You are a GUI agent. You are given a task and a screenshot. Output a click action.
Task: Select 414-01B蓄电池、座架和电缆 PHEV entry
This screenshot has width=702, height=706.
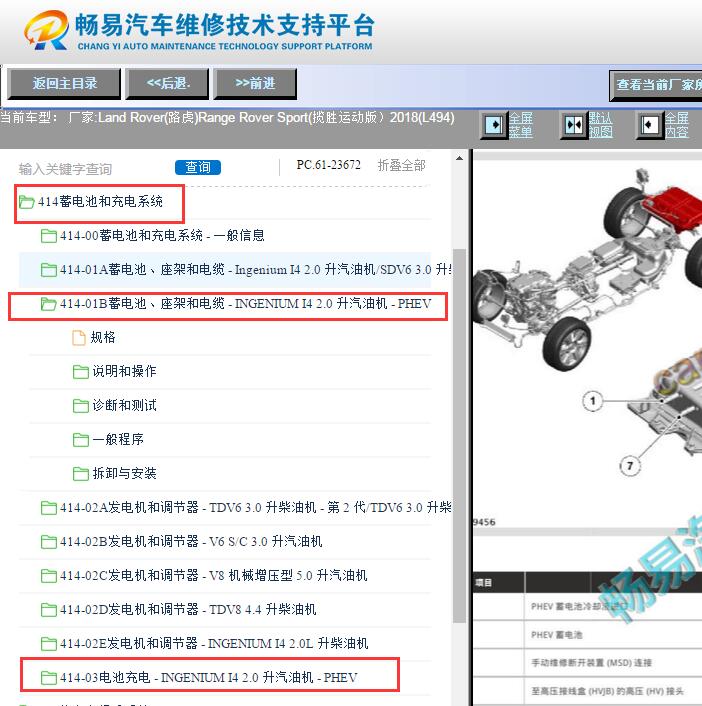click(x=245, y=304)
